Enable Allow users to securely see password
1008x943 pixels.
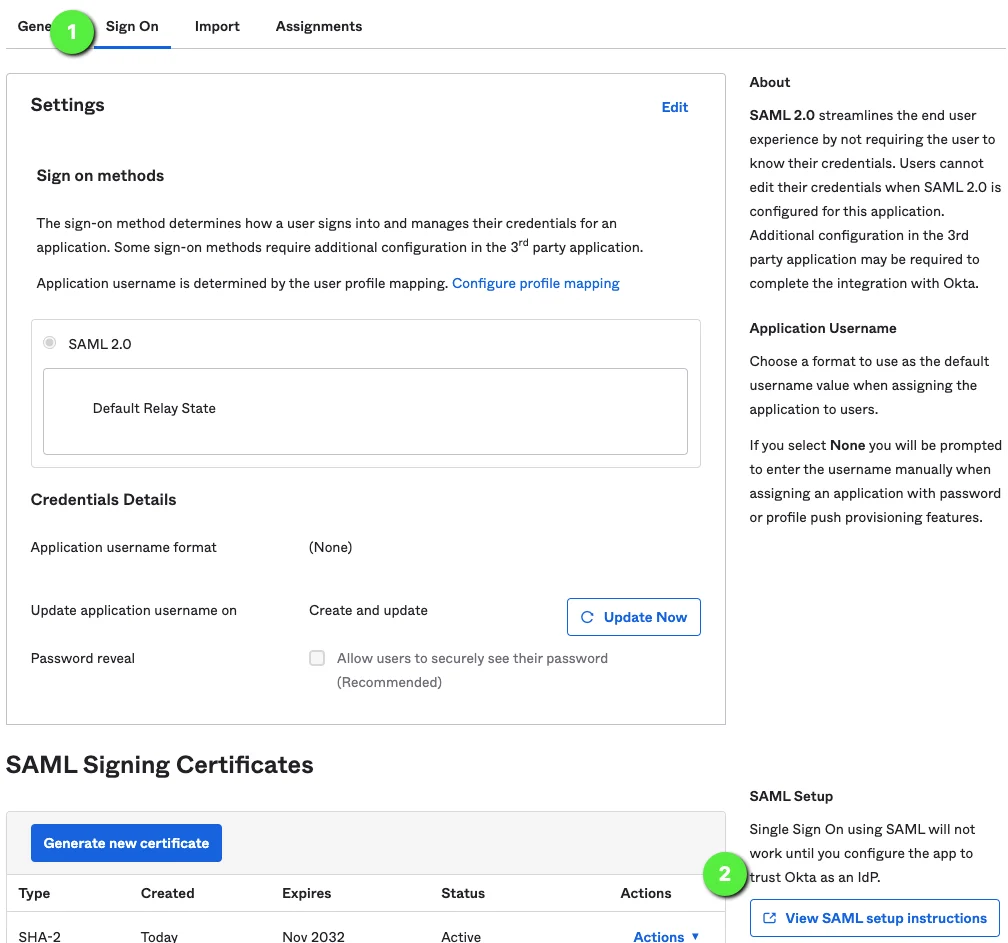point(317,658)
